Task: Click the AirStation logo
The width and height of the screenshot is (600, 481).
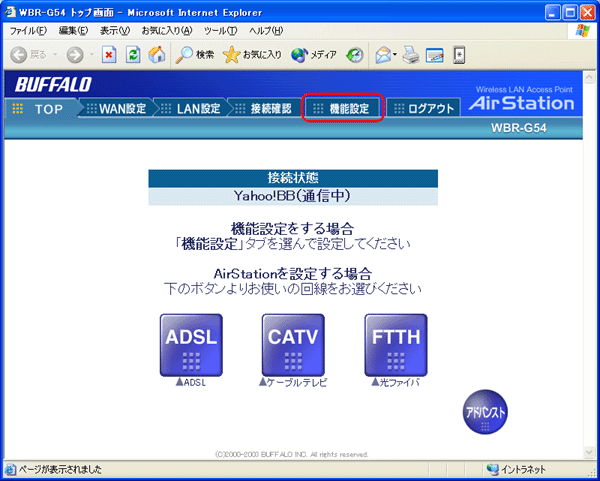Action: tap(521, 104)
